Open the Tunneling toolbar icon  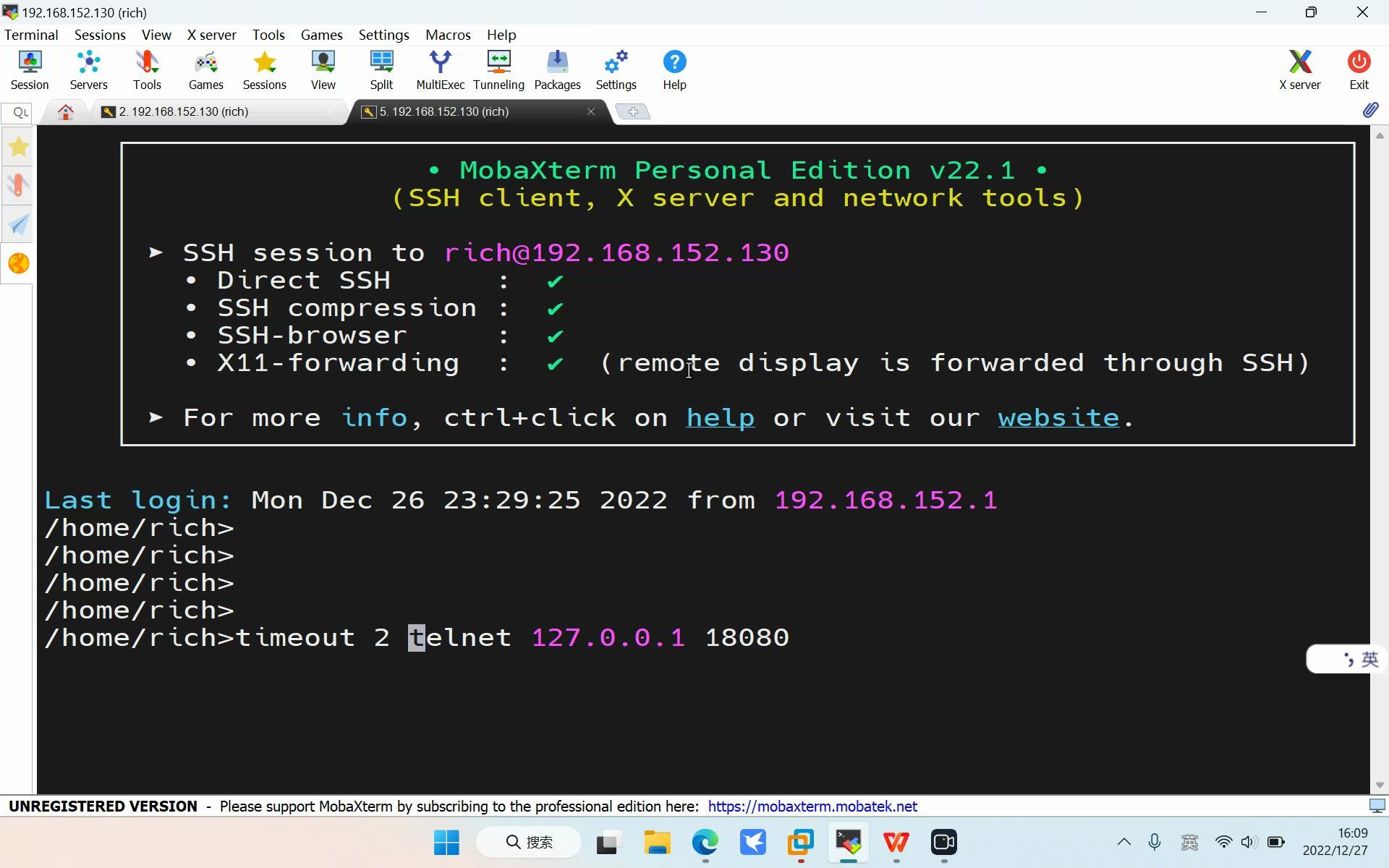click(x=498, y=70)
